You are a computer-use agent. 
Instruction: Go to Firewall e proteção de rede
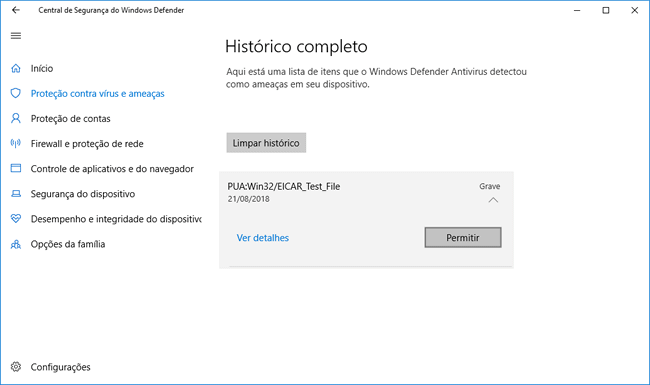87,144
